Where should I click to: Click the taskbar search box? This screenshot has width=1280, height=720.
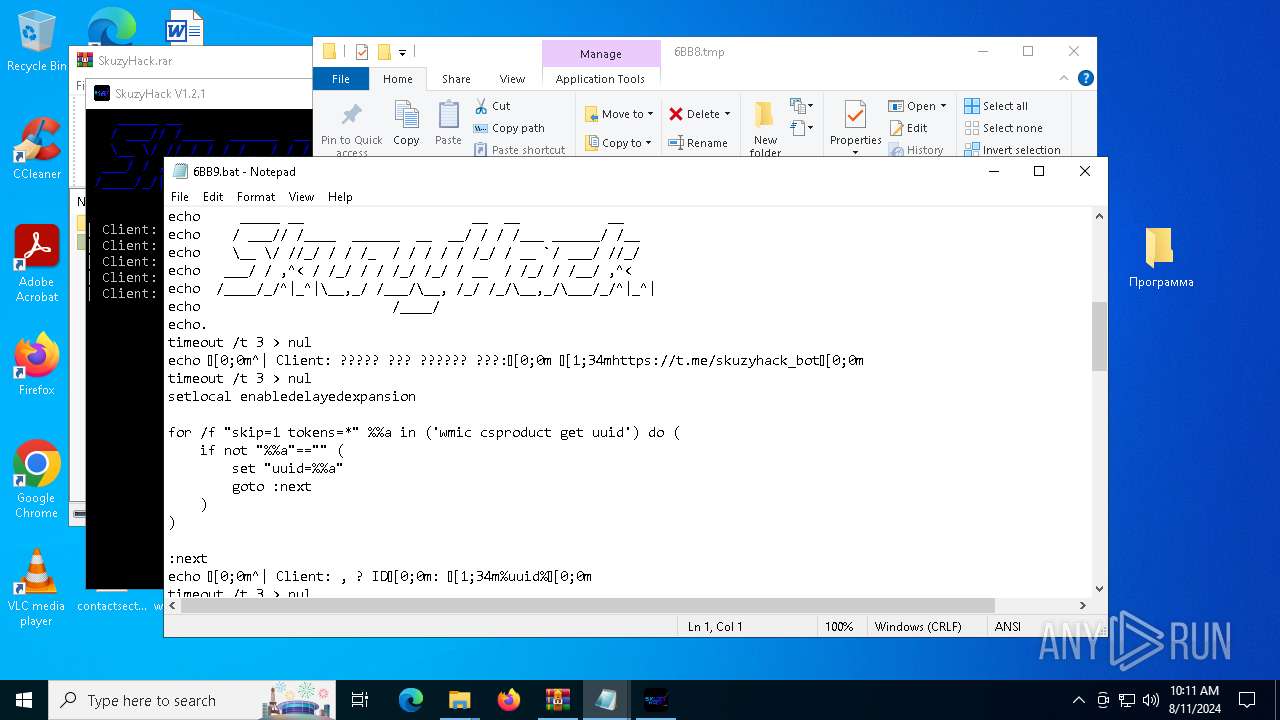pos(193,700)
